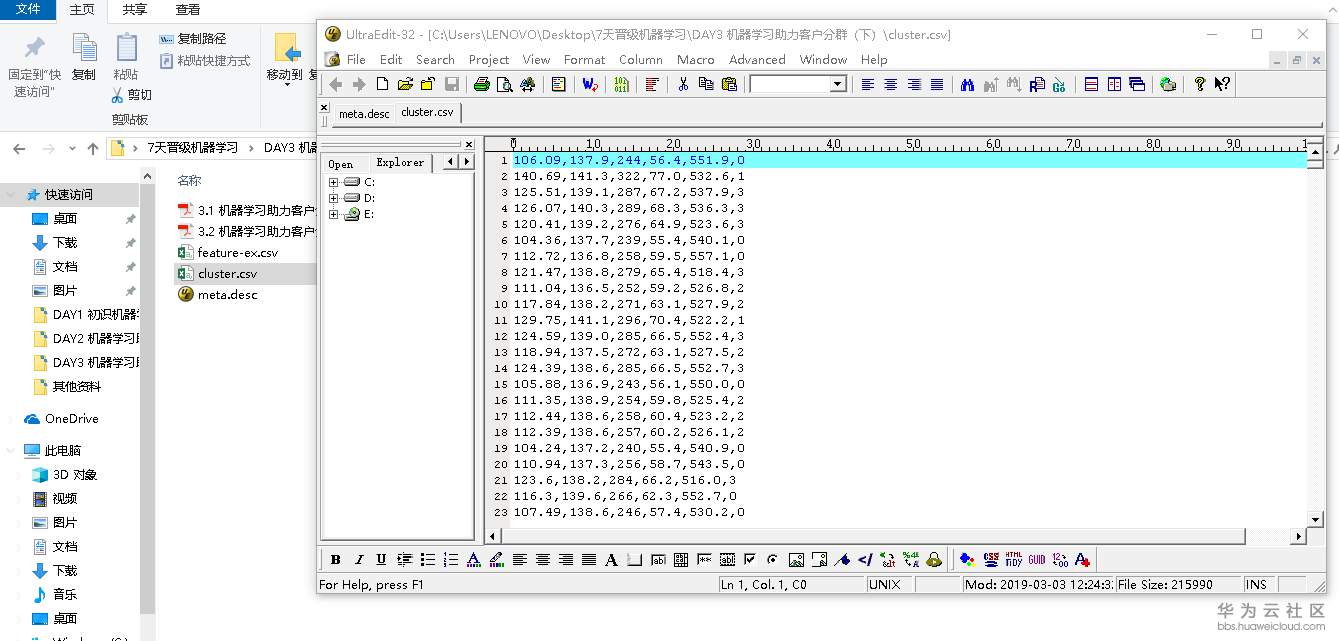Click the CSS icon in bottom toolbar
This screenshot has height=641, width=1339.
991,560
